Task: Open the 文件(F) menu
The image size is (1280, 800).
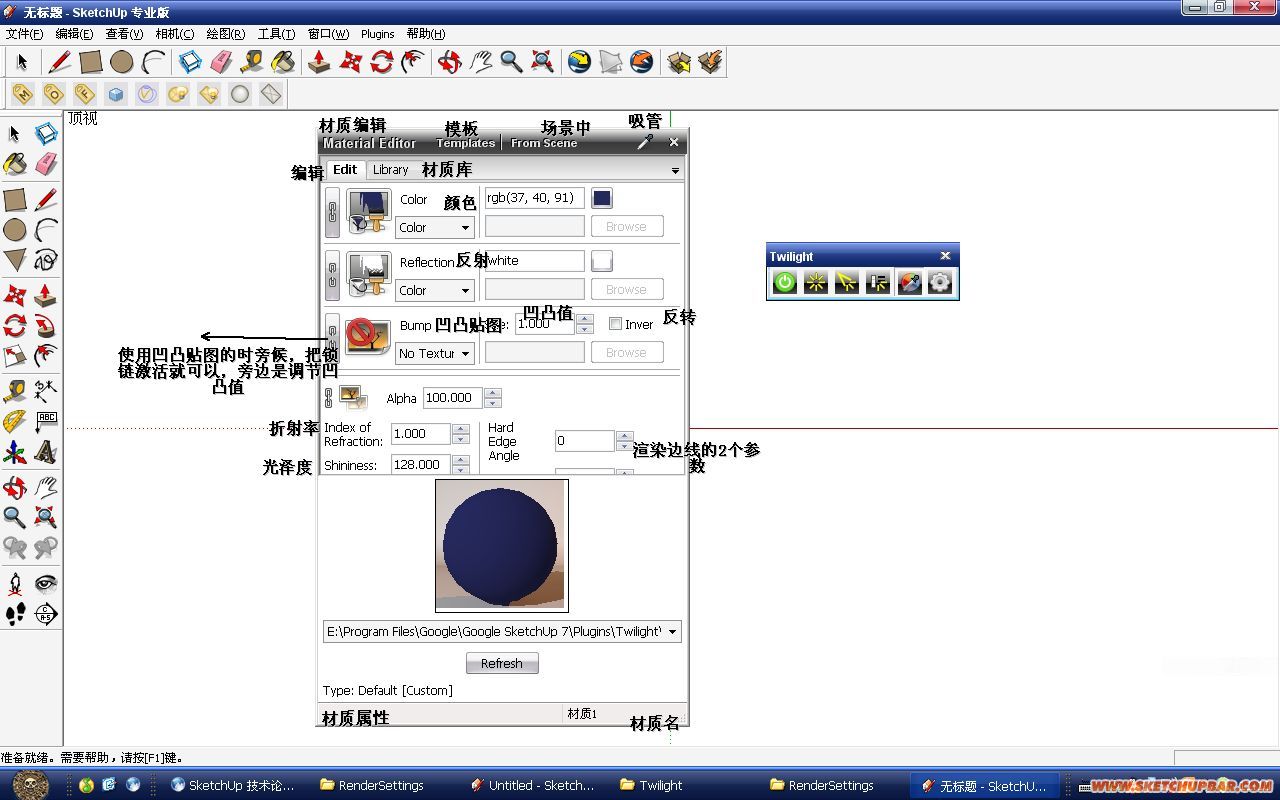Action: point(24,34)
